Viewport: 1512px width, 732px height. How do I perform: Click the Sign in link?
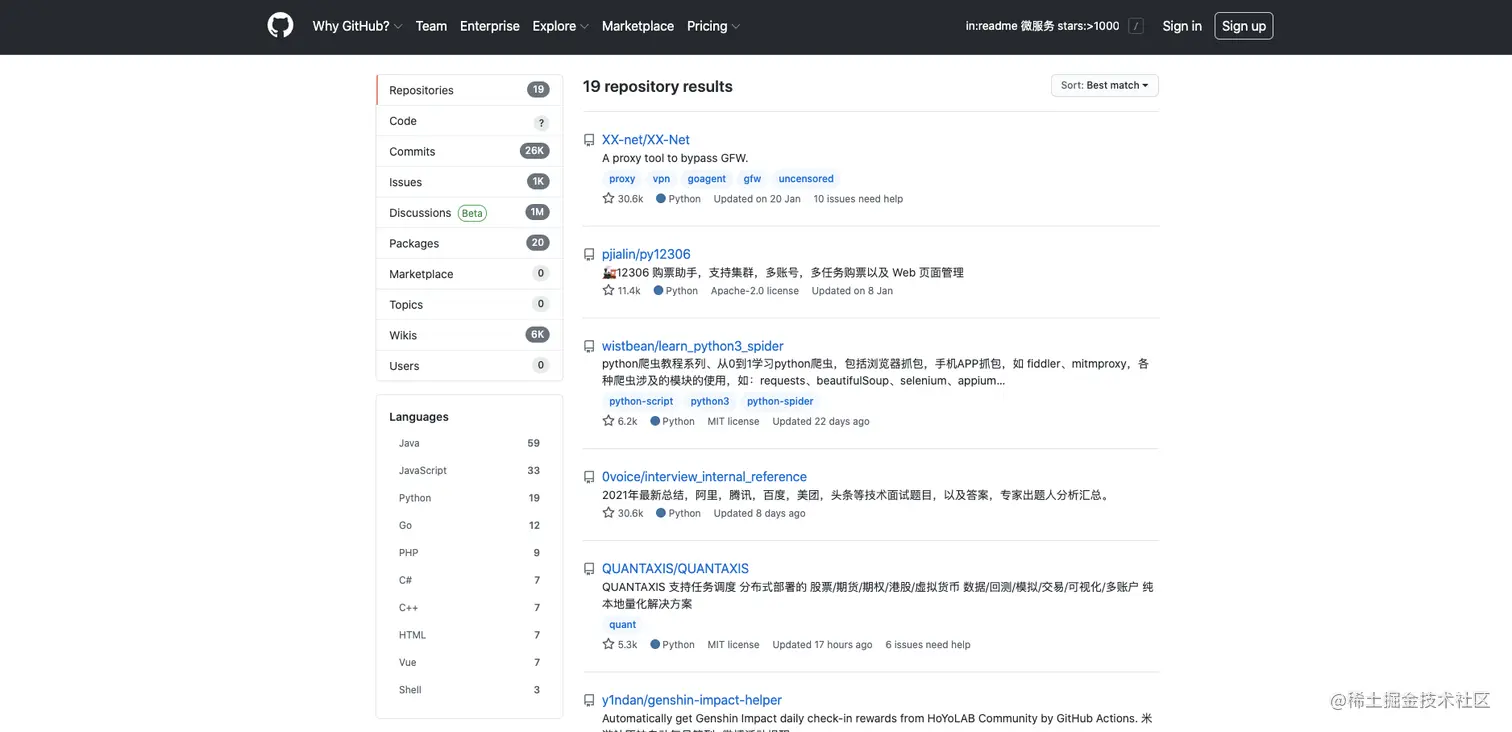pyautogui.click(x=1182, y=26)
